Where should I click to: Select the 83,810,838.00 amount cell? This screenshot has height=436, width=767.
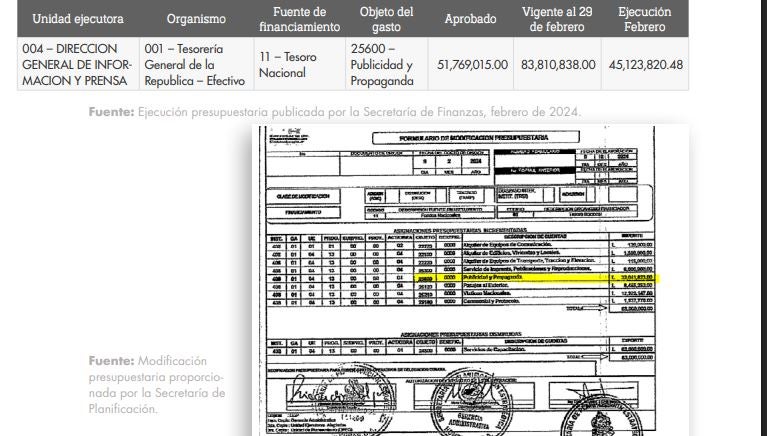point(559,64)
